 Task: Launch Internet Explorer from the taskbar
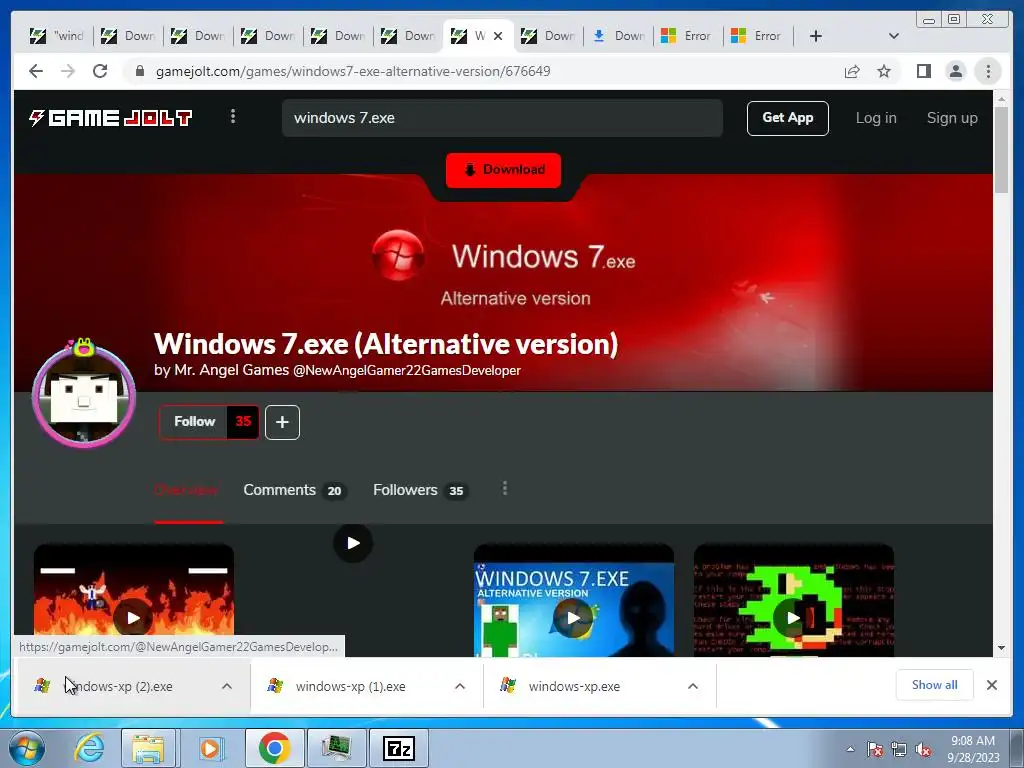[x=89, y=748]
